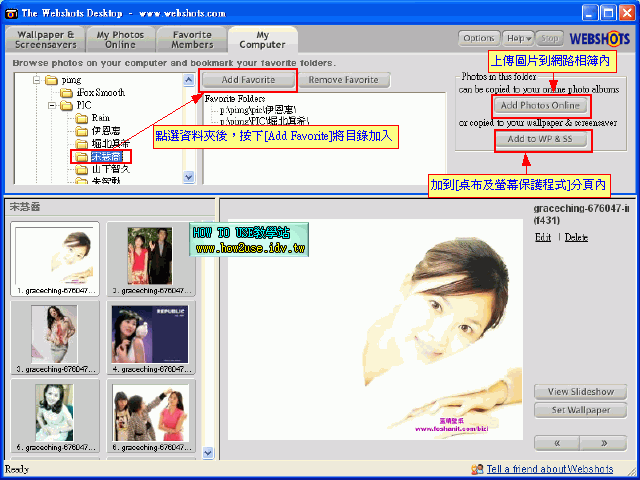This screenshot has height=480, width=640.
Task: Click Add Favorite button
Action: pyautogui.click(x=248, y=80)
